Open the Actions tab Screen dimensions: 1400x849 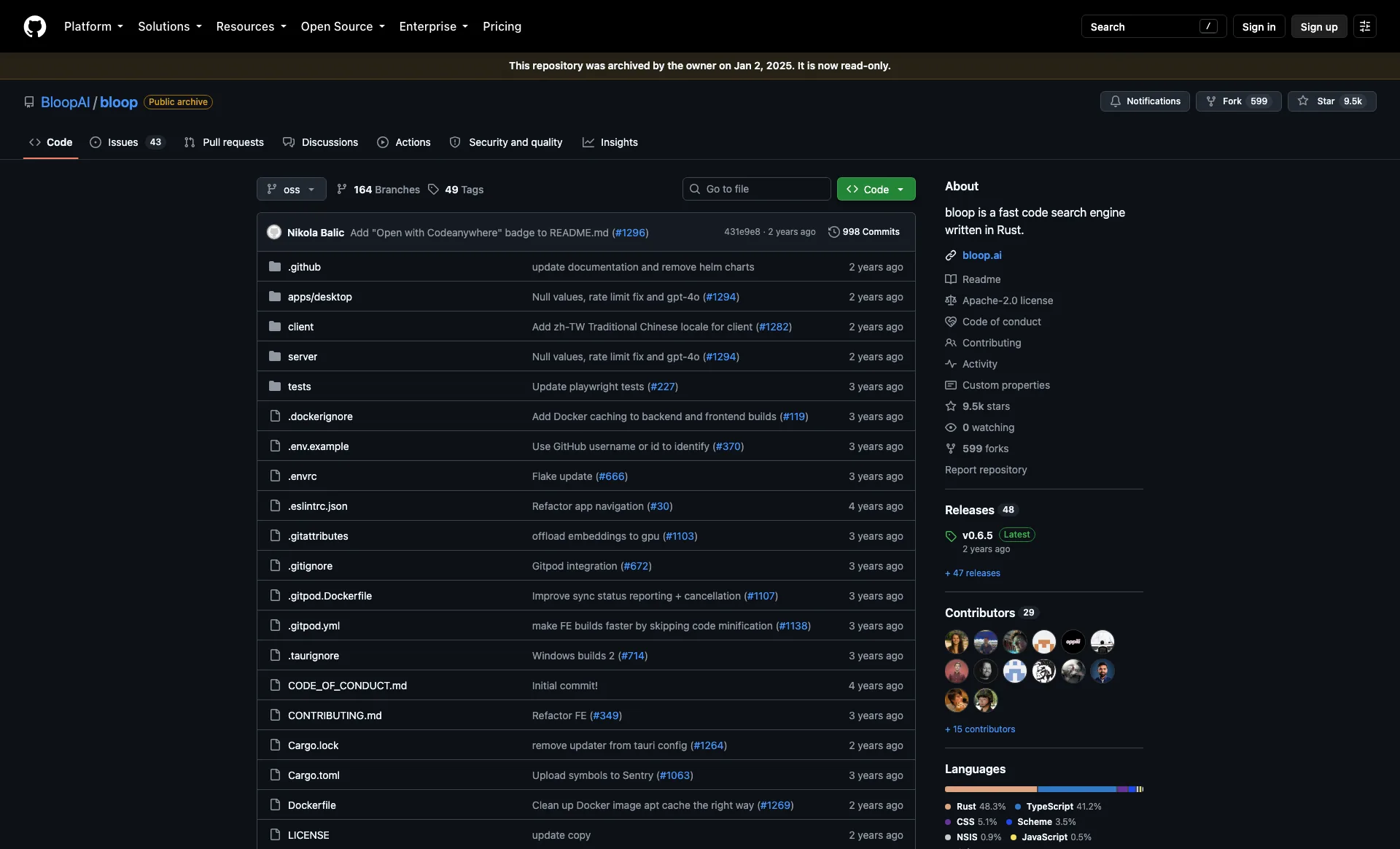[x=404, y=142]
